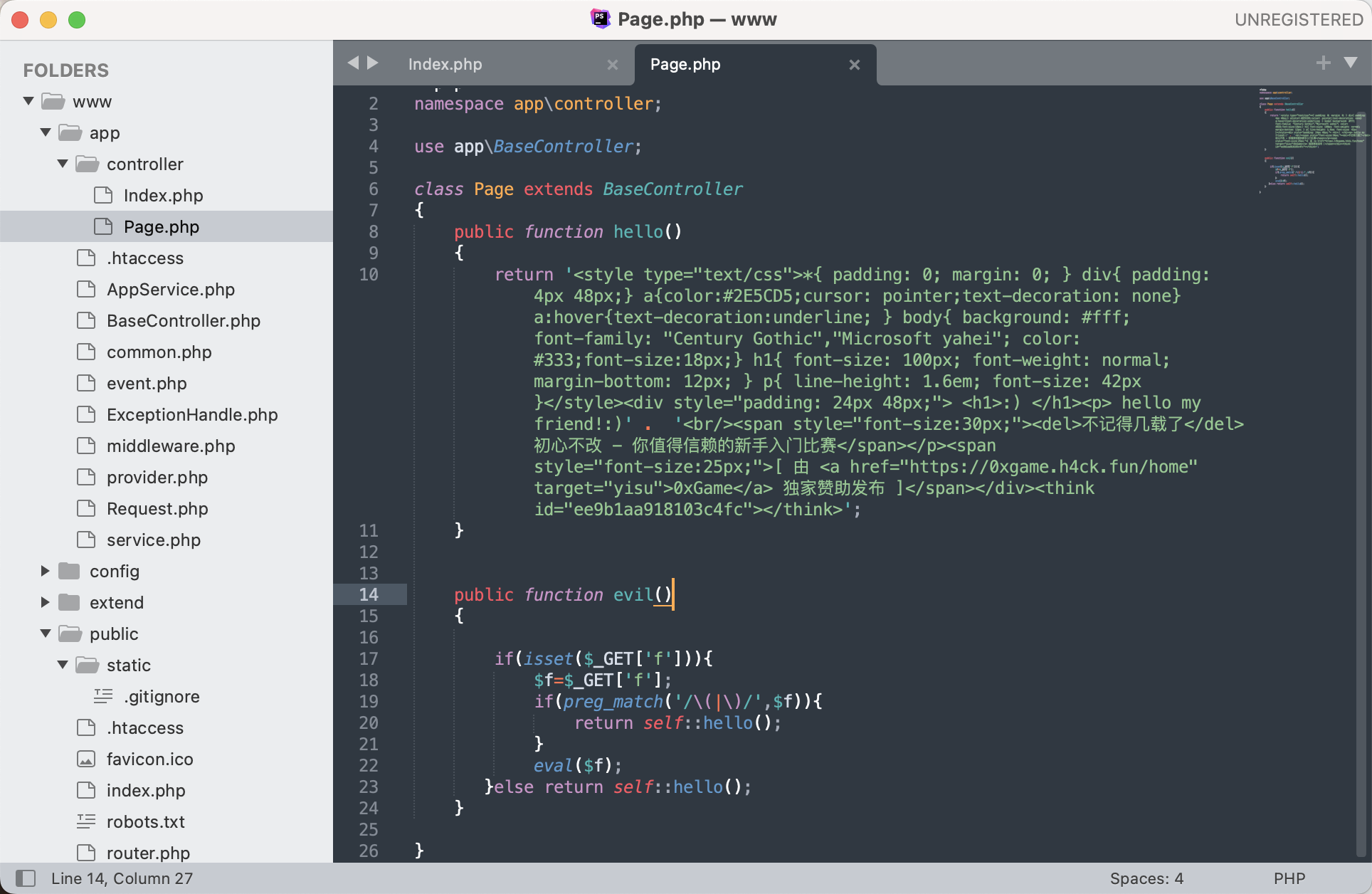Click the 'class Page extends BaseController' line
Image resolution: width=1372 pixels, height=894 pixels.
pyautogui.click(x=578, y=189)
